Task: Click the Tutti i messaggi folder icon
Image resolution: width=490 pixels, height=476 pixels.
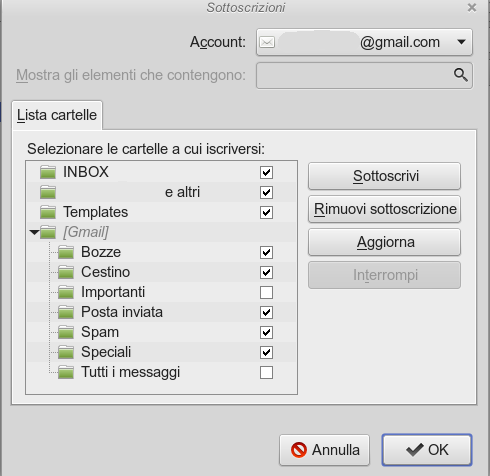Action: pos(66,372)
